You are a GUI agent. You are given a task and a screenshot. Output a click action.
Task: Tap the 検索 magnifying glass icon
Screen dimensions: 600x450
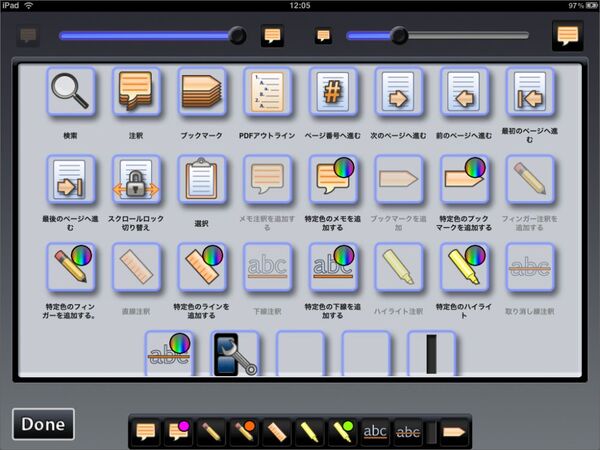[x=70, y=91]
